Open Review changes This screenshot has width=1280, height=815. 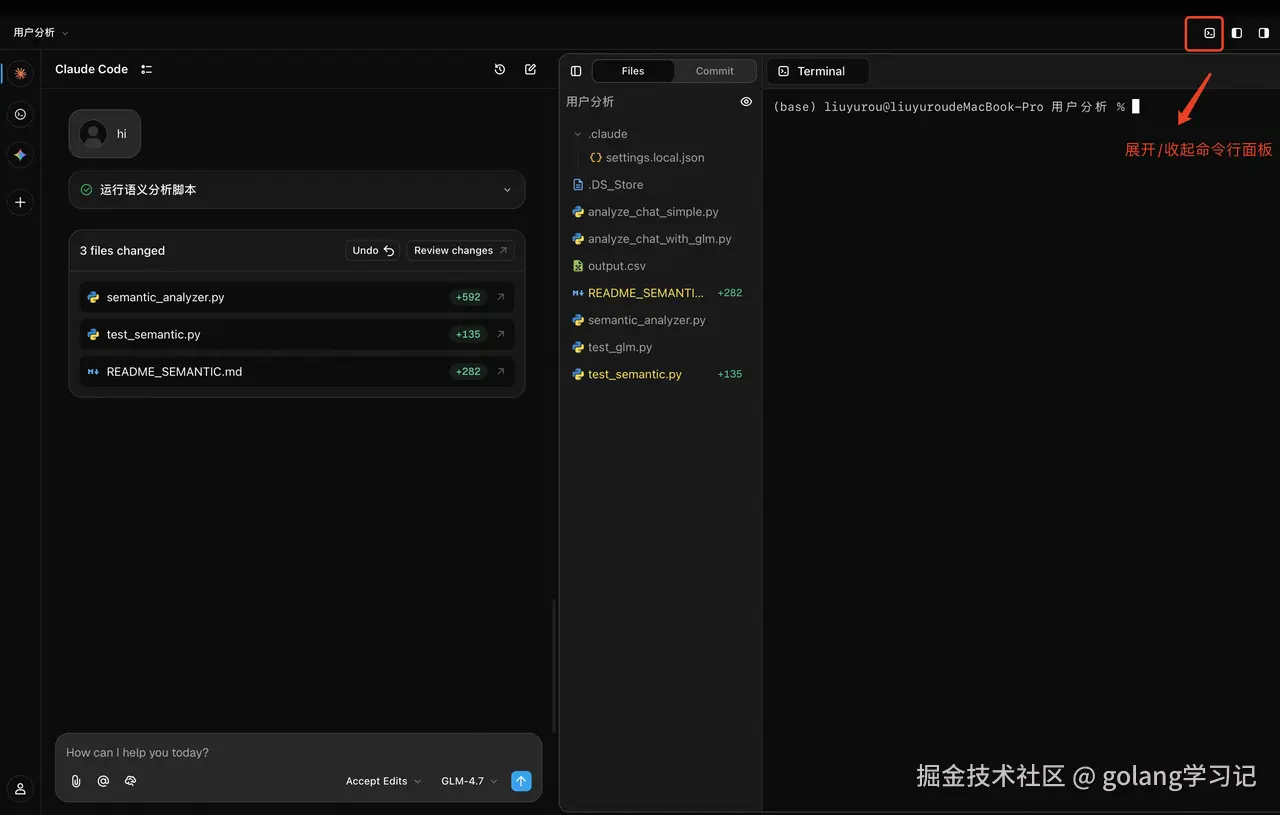(x=461, y=250)
